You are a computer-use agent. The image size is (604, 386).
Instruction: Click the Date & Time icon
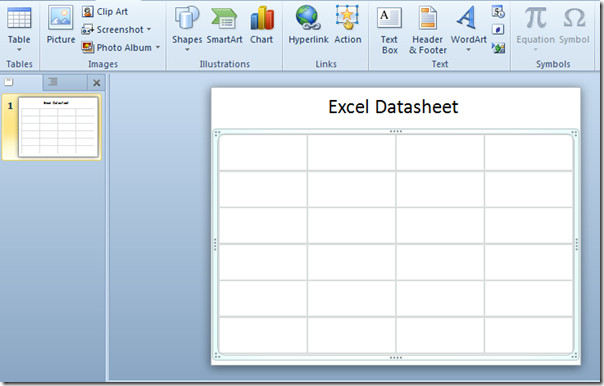click(498, 12)
